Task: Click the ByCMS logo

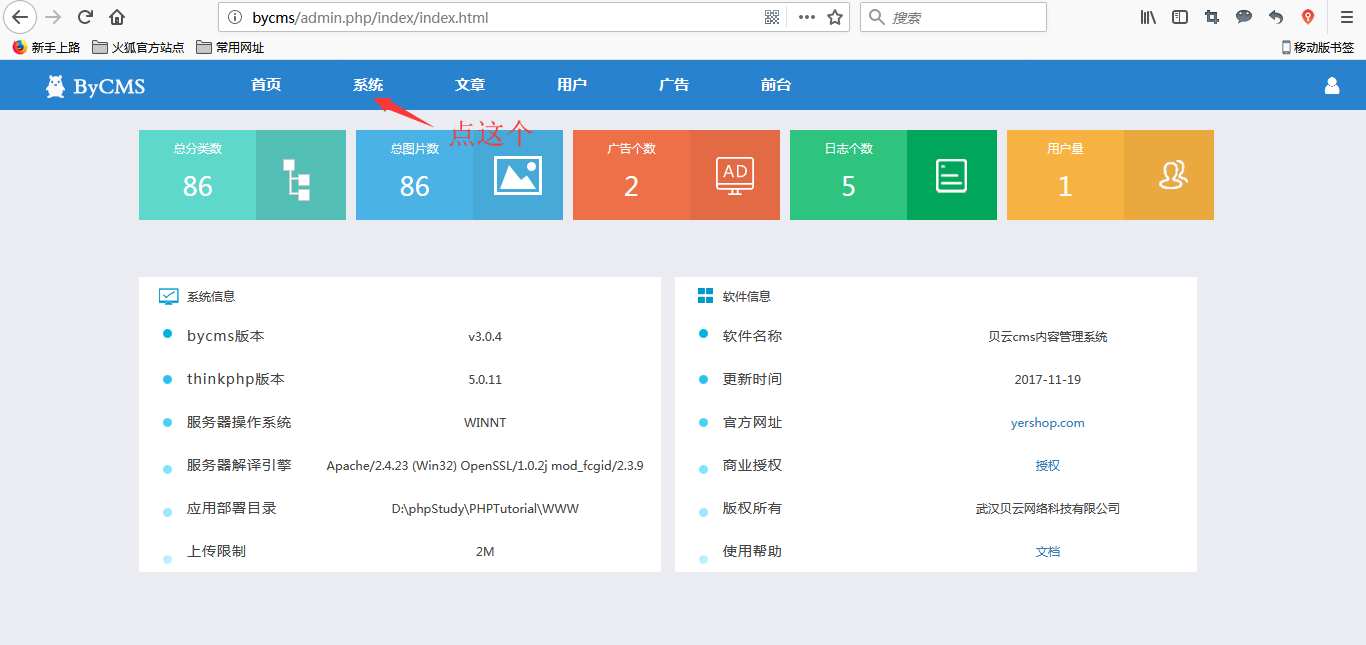Action: click(95, 86)
